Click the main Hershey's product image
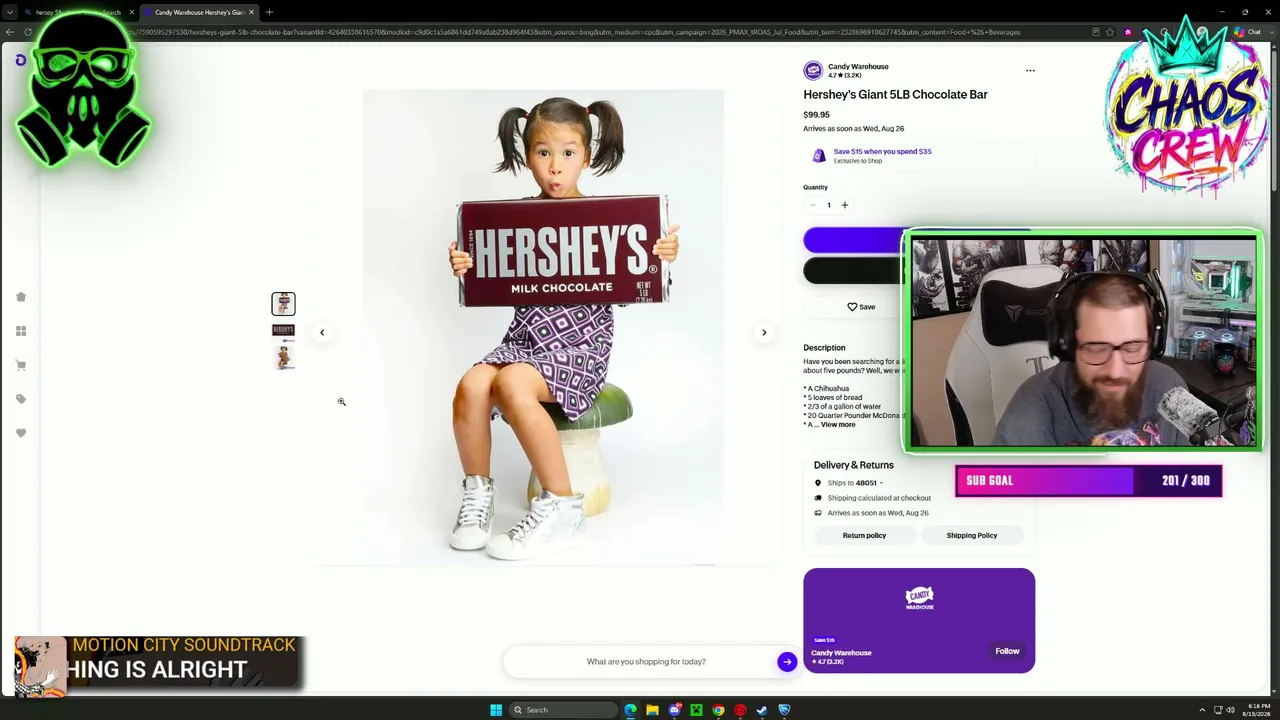Image resolution: width=1280 pixels, height=720 pixels. tap(543, 327)
